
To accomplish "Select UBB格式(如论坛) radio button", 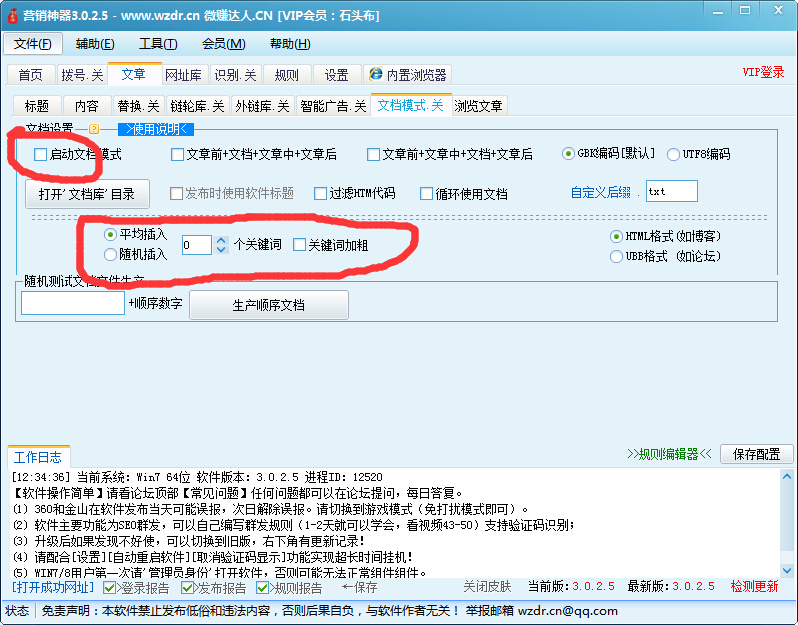I will pyautogui.click(x=616, y=256).
